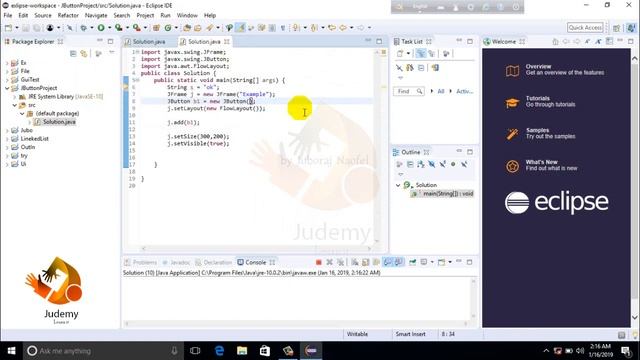Click Focus on Workweek icon in Task List
The height and width of the screenshot is (360, 640).
[x=446, y=53]
